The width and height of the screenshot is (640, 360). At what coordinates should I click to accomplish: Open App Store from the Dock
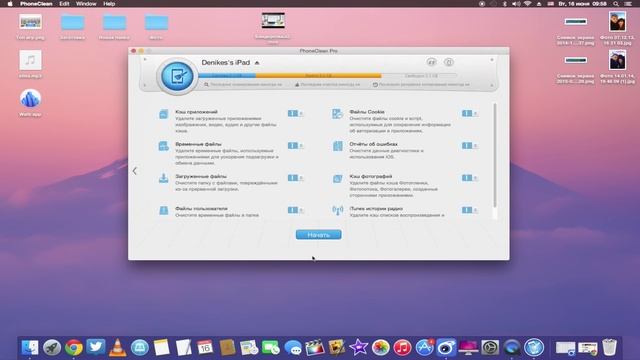(424, 347)
